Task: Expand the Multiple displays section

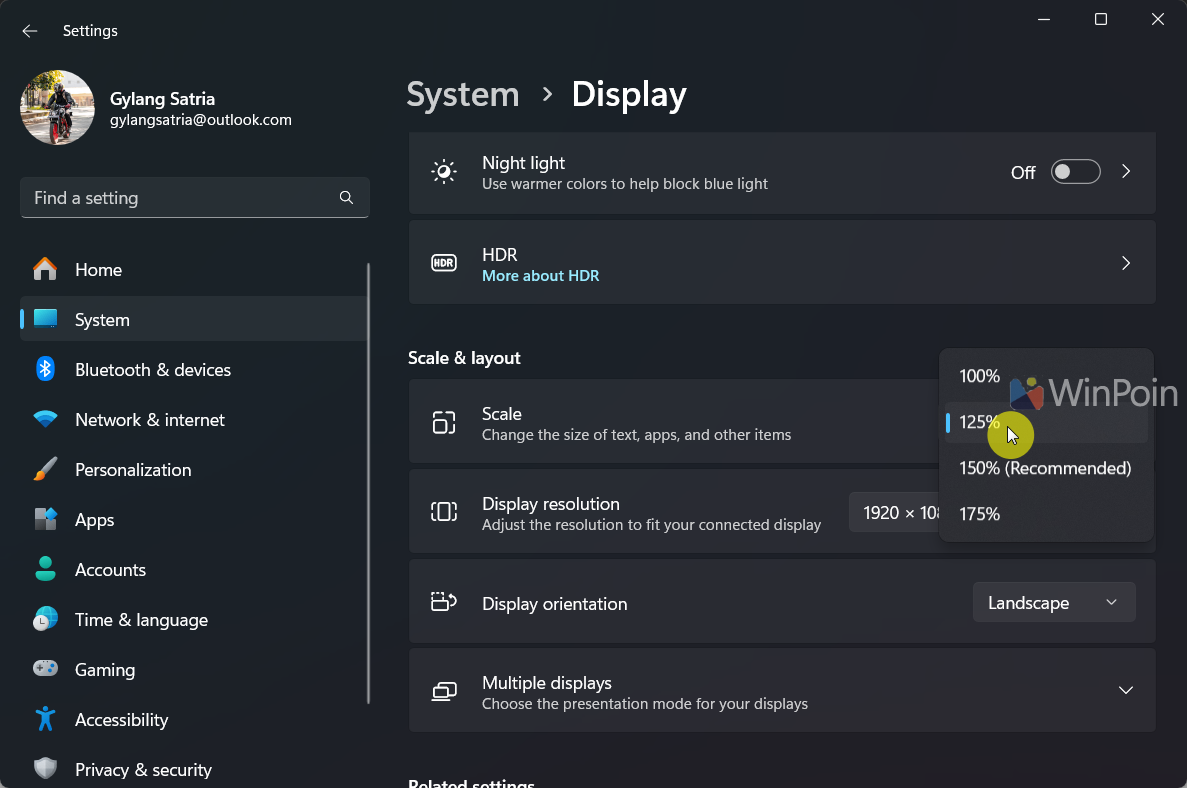Action: [1125, 691]
